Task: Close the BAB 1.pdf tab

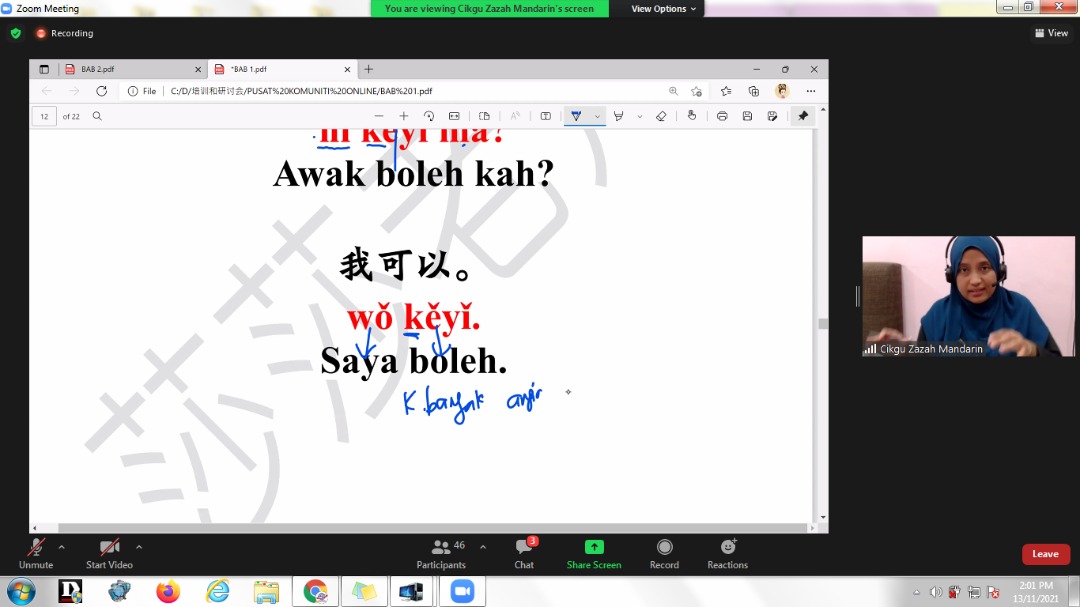Action: [347, 70]
